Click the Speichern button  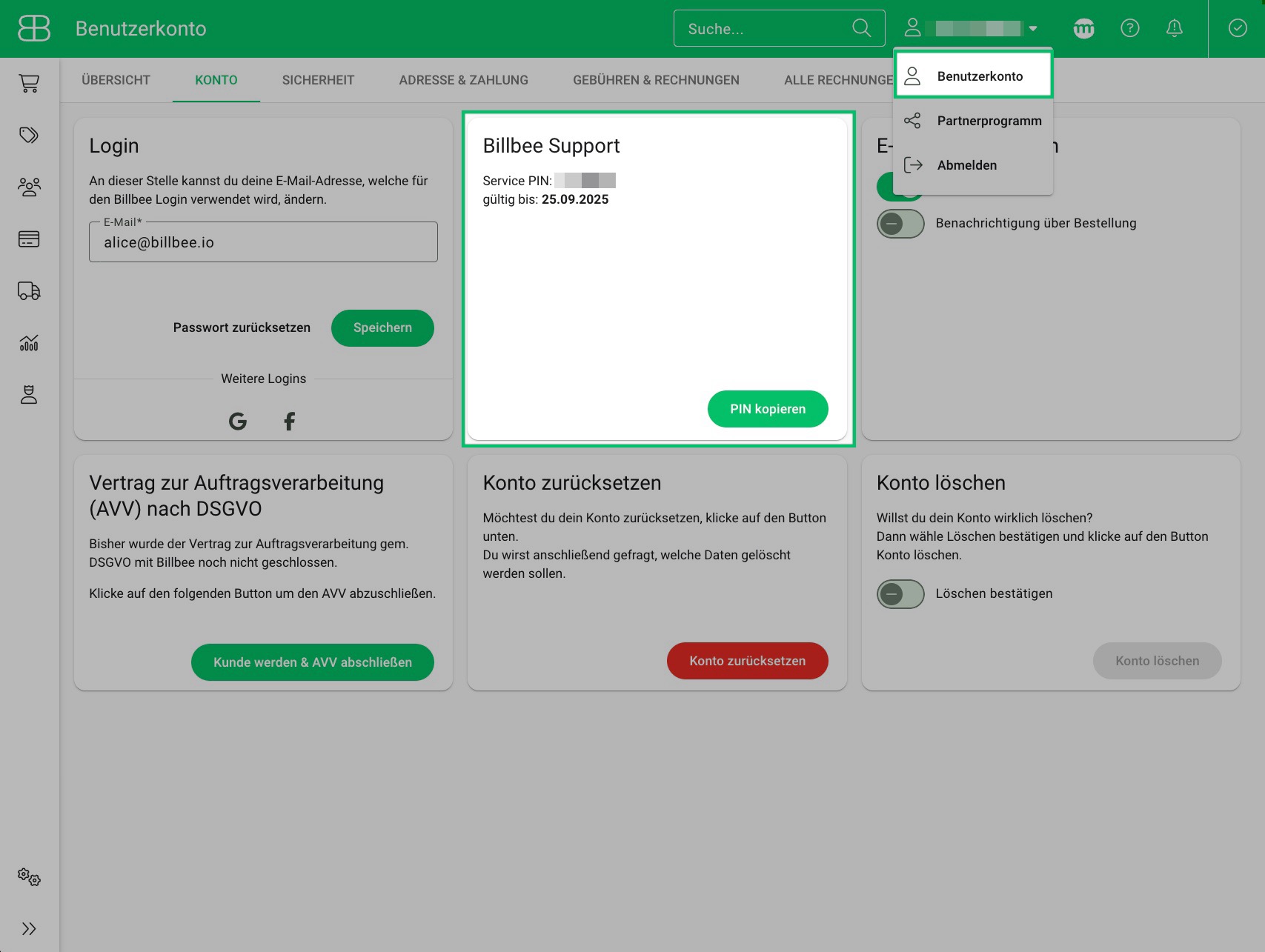click(382, 327)
